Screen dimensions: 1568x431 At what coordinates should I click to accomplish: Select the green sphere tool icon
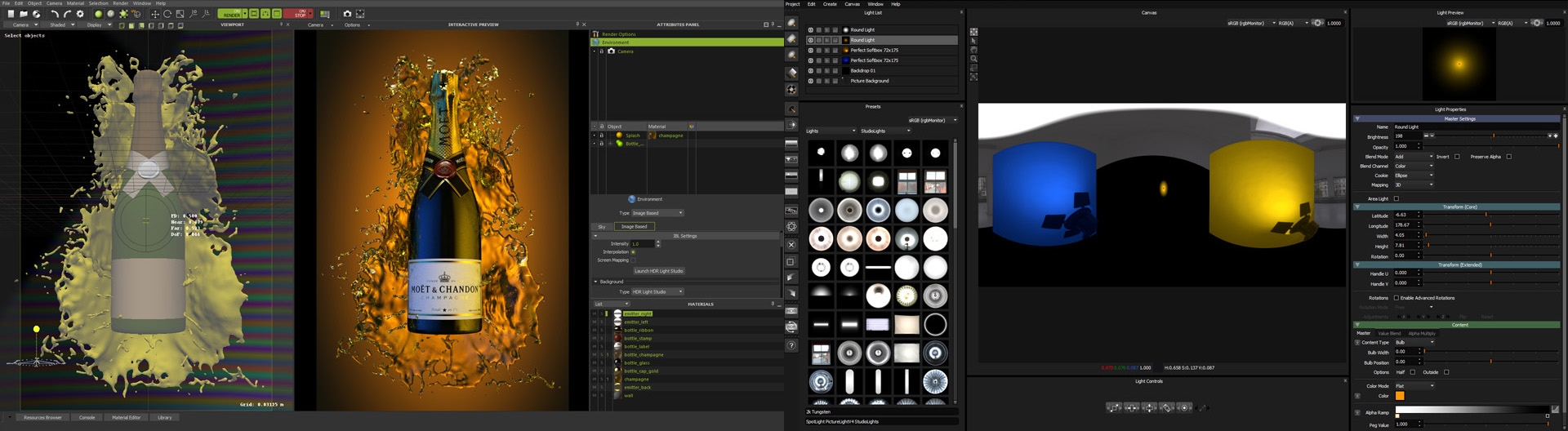pyautogui.click(x=98, y=14)
